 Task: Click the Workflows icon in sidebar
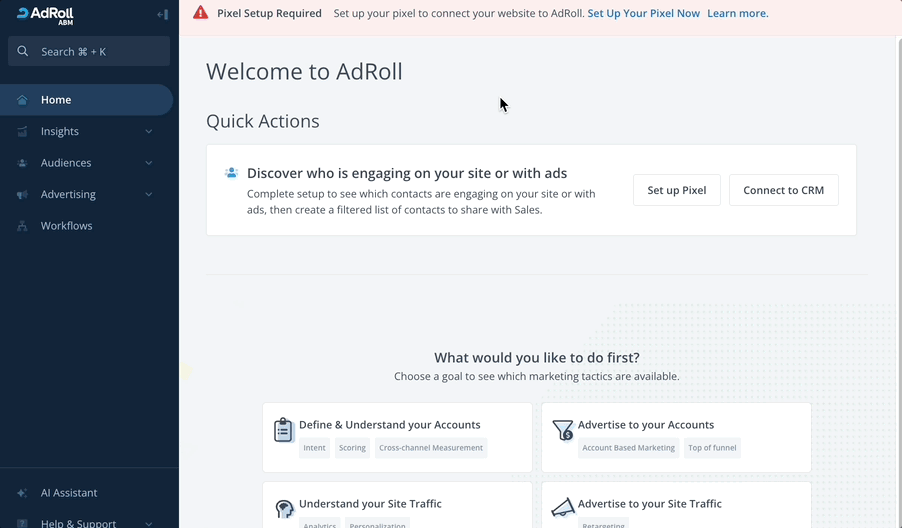[22, 226]
